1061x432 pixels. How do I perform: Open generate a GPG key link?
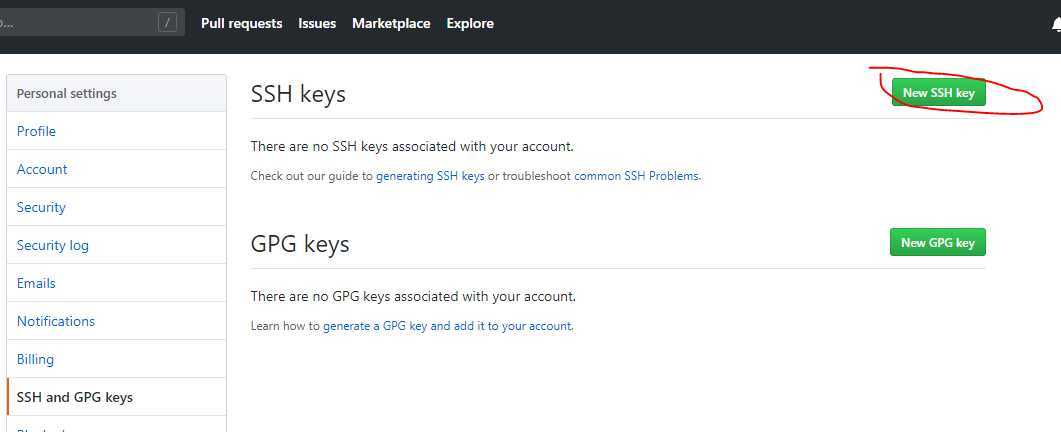[x=448, y=326]
